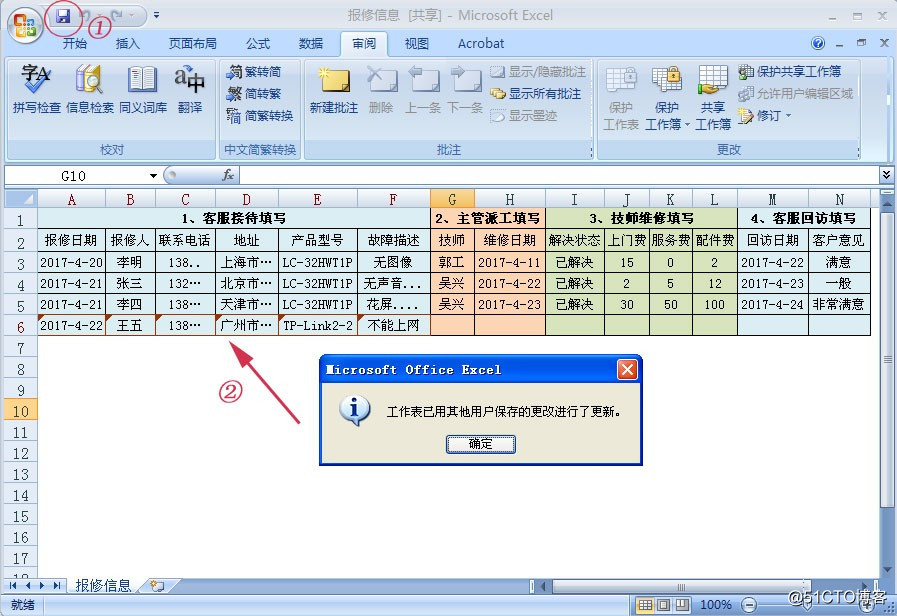Open Chinese conversion options (简繁转换)
This screenshot has height=616, width=897.
pos(260,116)
